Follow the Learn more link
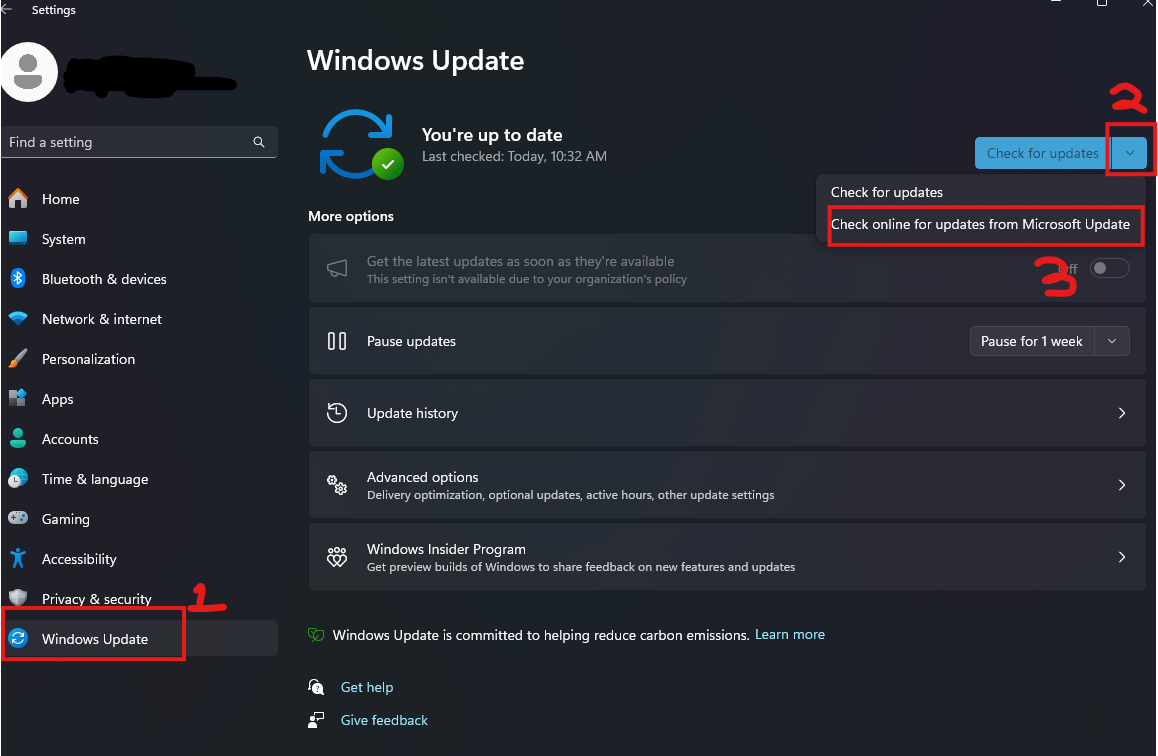 click(790, 634)
